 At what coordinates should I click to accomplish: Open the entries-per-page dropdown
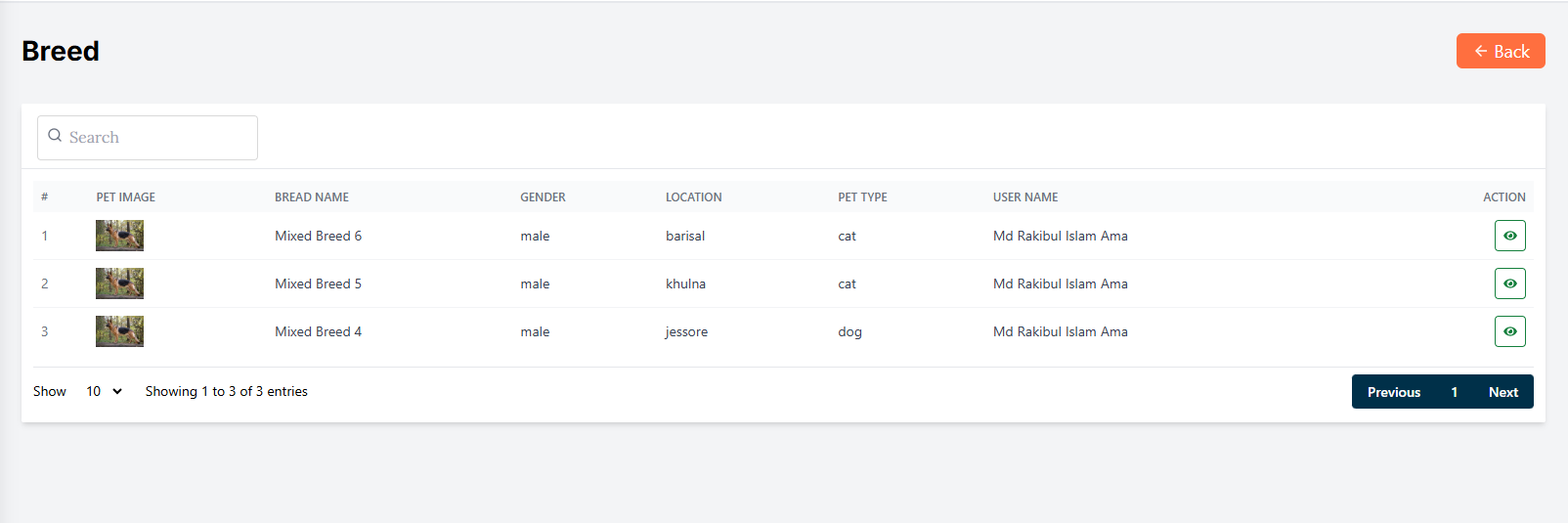click(104, 391)
